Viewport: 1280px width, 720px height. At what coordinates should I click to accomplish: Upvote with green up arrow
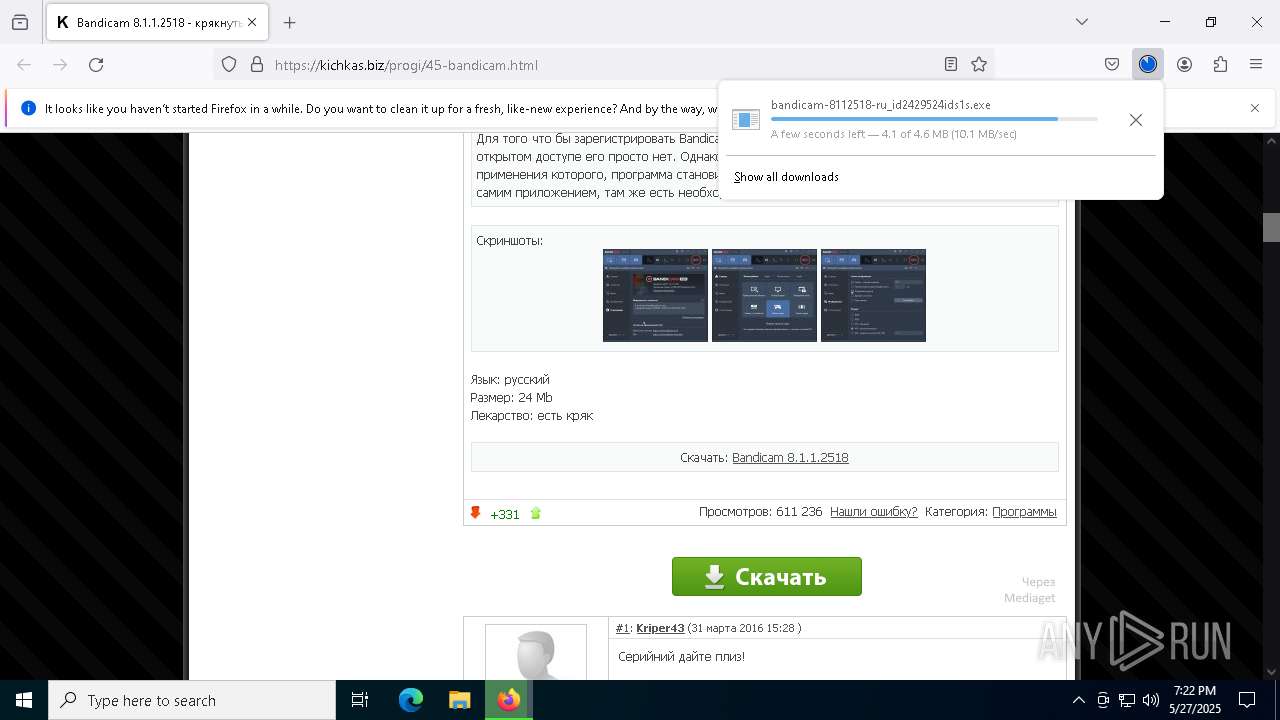click(x=535, y=513)
